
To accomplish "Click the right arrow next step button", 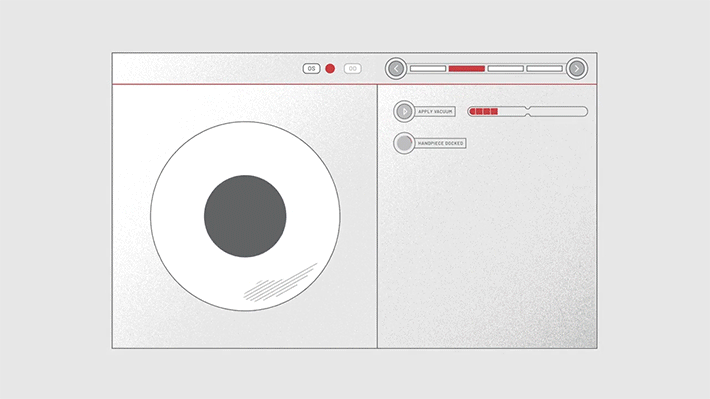I will 576,69.
